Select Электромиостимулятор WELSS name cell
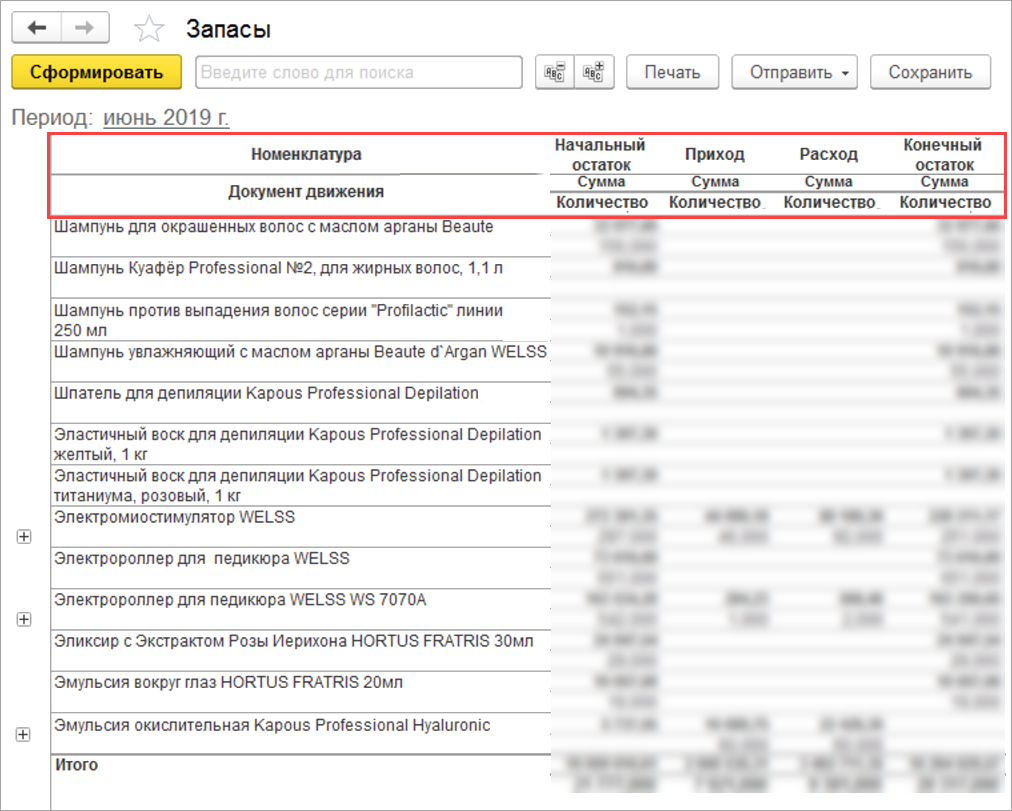This screenshot has width=1012, height=811. [x=301, y=526]
